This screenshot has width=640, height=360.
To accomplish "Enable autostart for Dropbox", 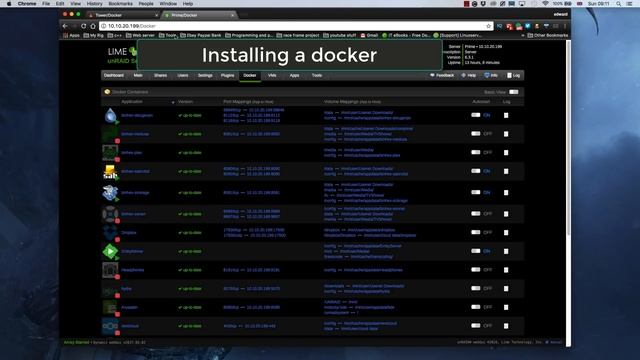I will pos(476,232).
